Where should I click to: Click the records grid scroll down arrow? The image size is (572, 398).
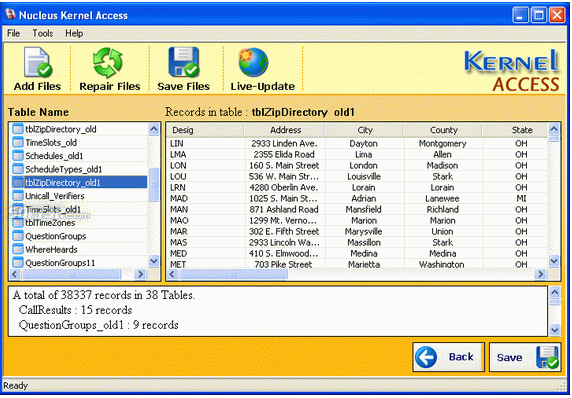tap(554, 261)
